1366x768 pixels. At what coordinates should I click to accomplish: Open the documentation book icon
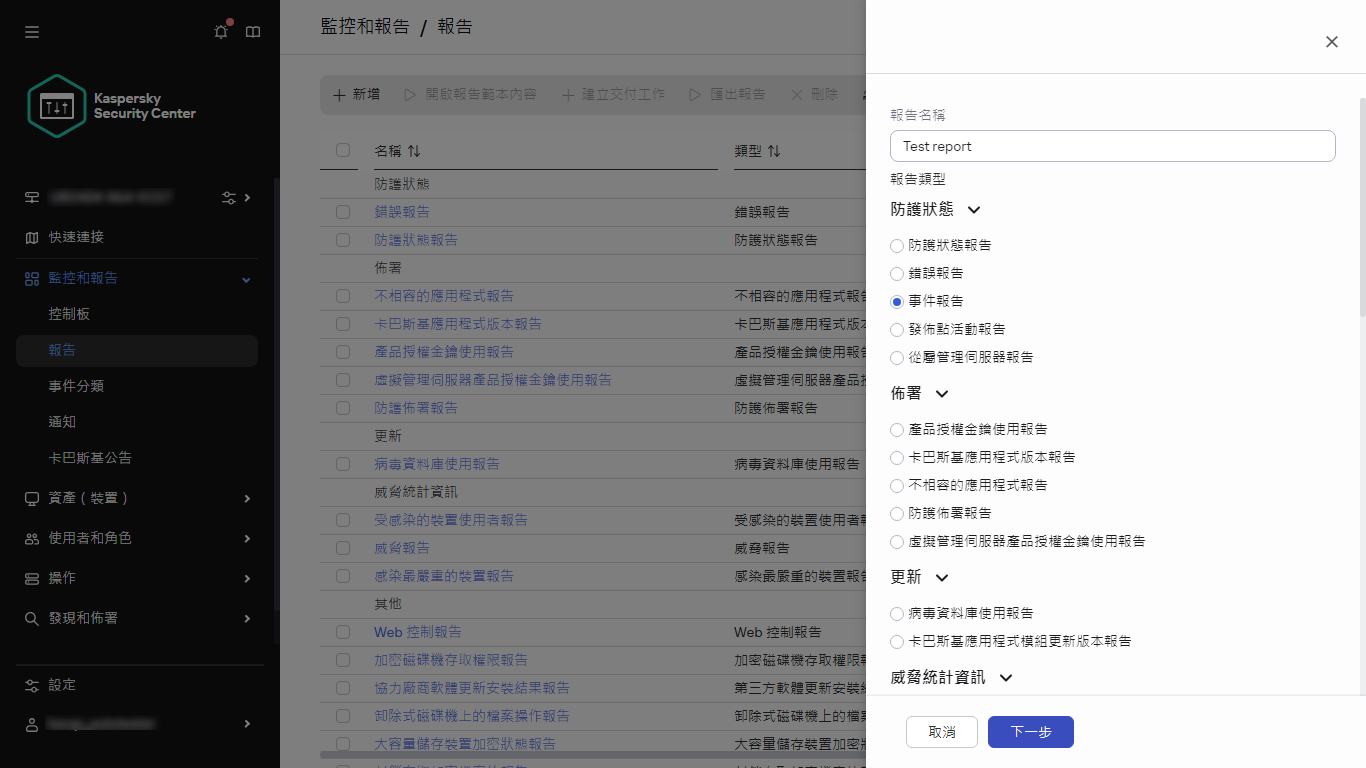(252, 31)
